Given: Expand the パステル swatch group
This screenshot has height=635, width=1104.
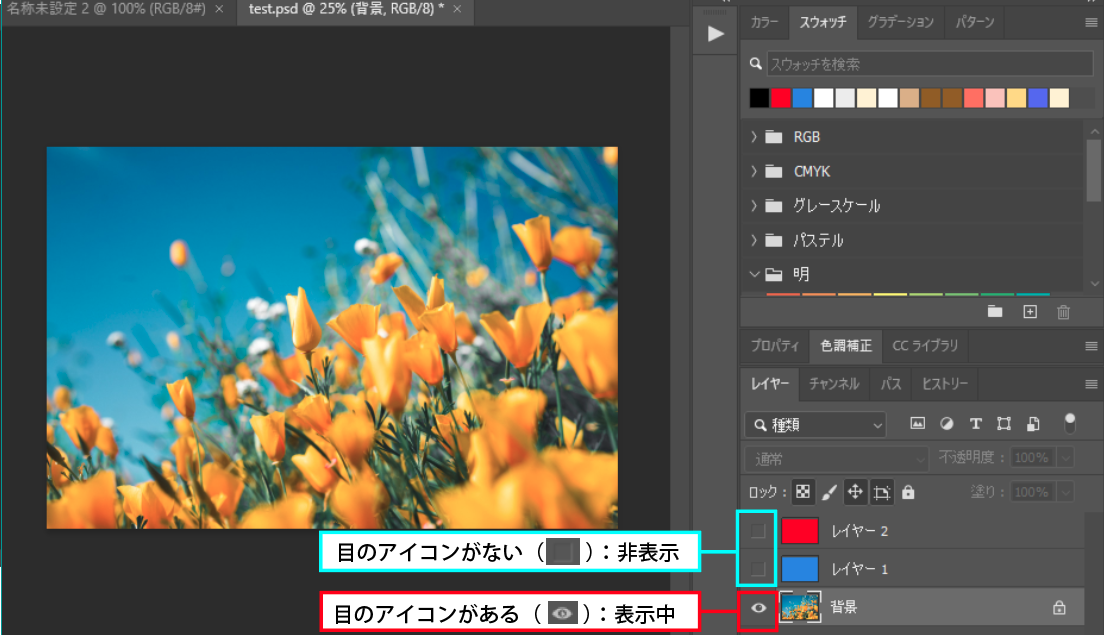Looking at the screenshot, I should coord(754,240).
